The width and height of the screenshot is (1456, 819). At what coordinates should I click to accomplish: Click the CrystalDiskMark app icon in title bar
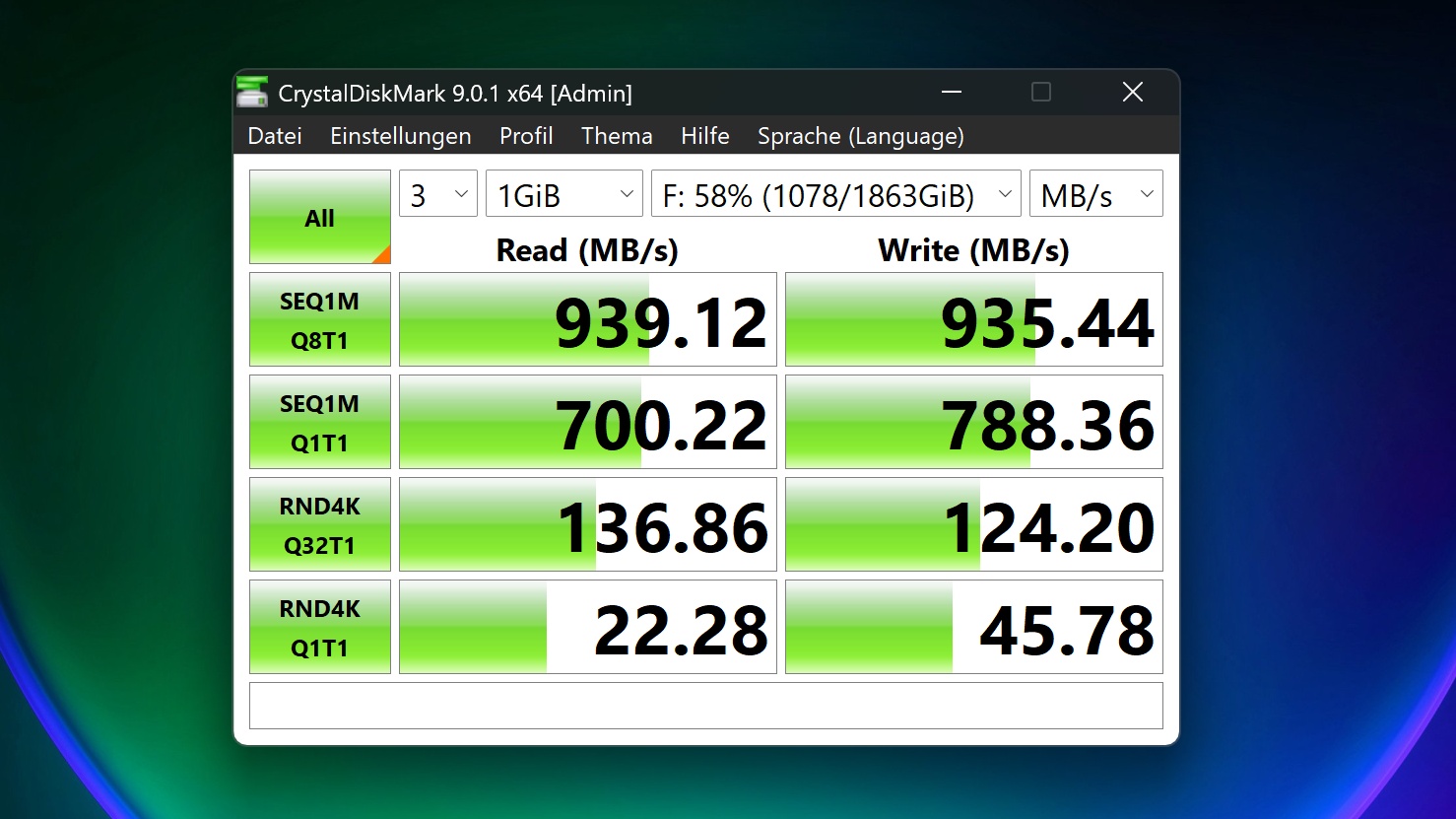coord(252,93)
